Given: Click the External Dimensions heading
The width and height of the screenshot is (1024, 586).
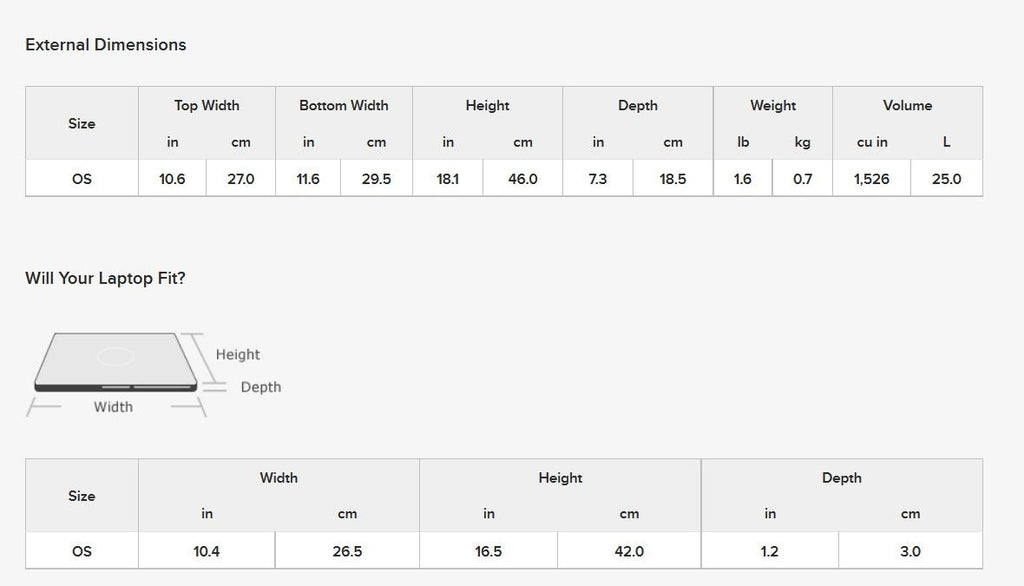Looking at the screenshot, I should click(106, 44).
